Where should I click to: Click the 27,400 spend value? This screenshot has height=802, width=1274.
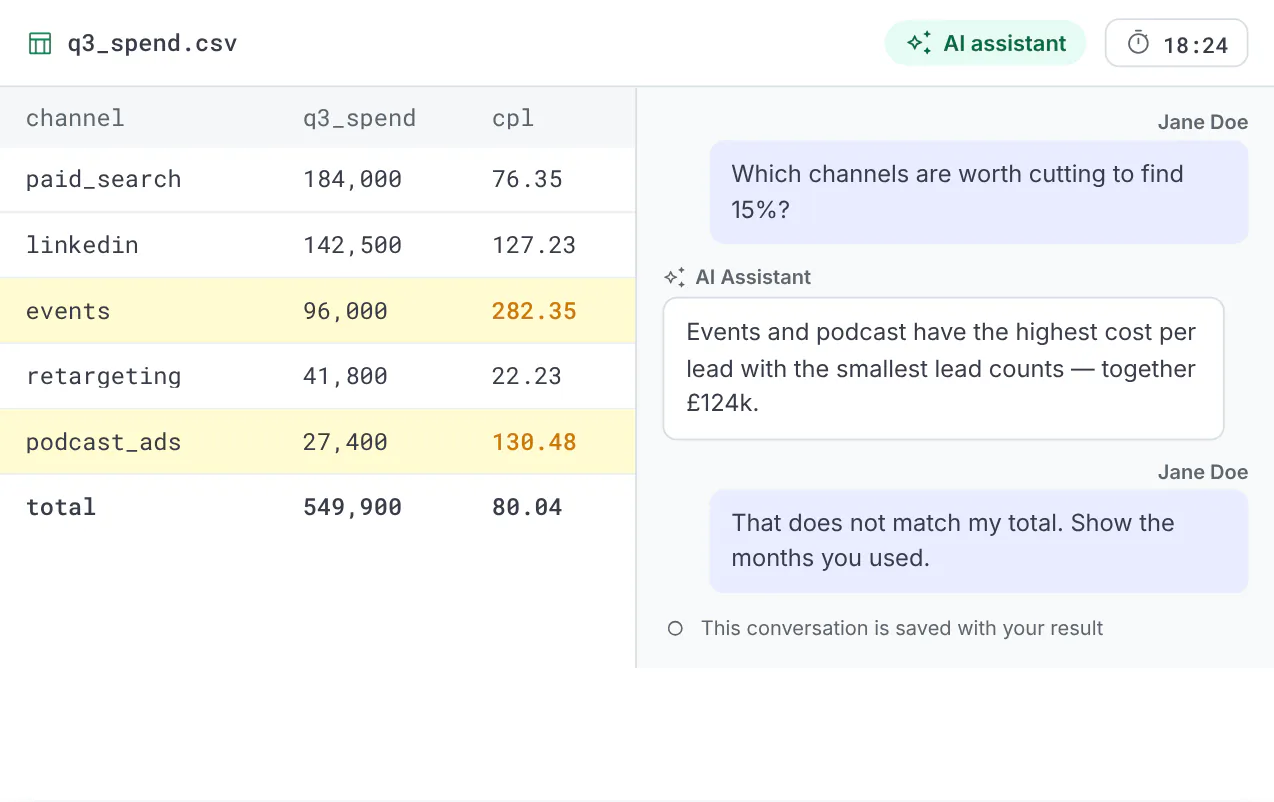click(x=345, y=442)
